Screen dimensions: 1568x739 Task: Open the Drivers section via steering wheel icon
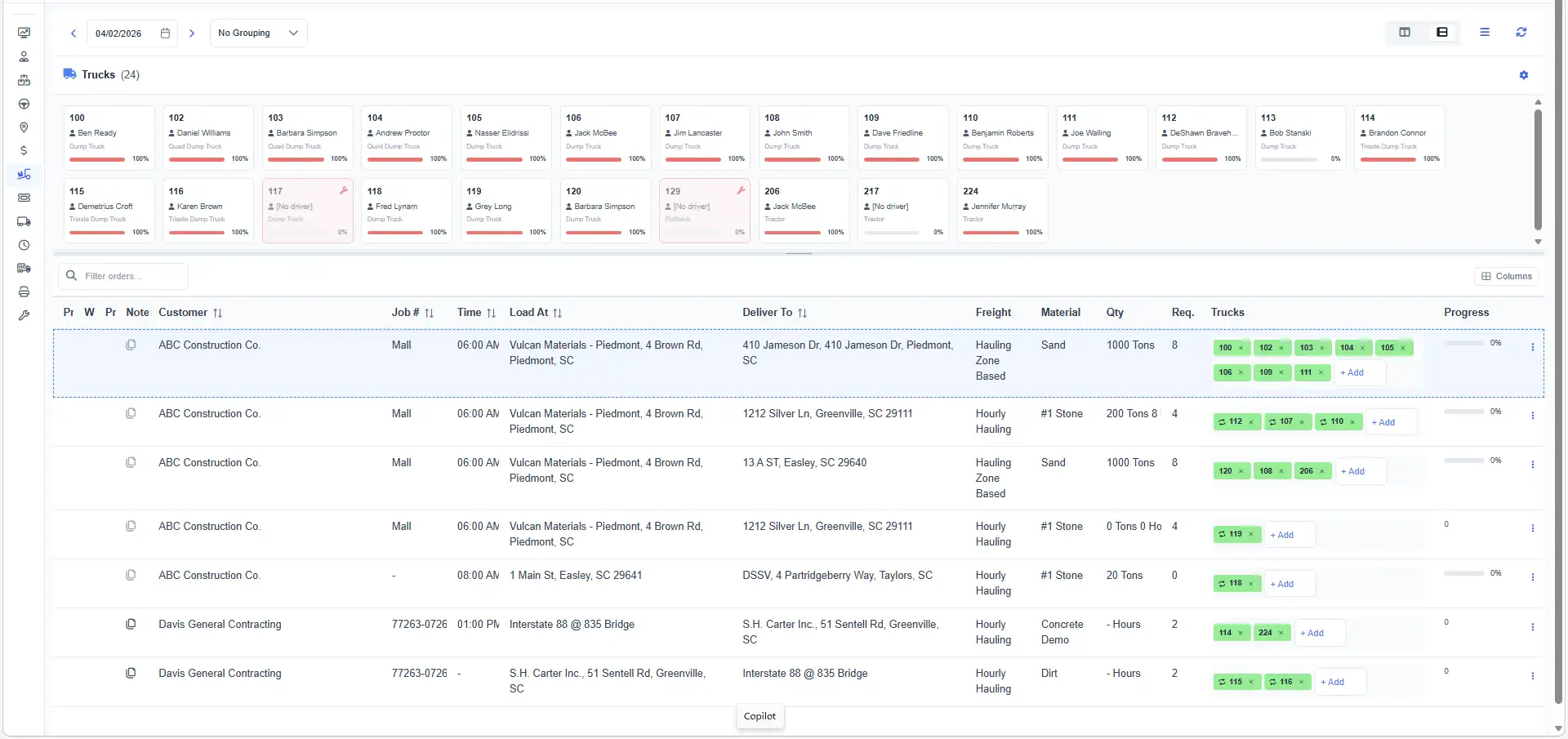pos(24,105)
